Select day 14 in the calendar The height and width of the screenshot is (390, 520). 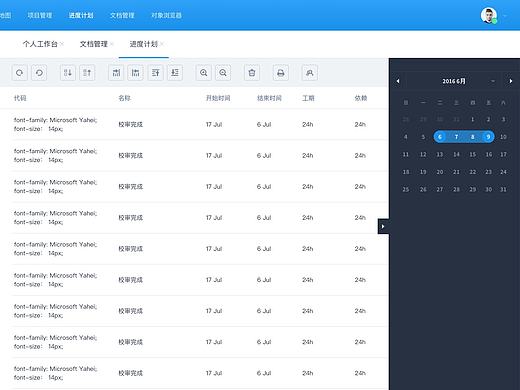[456, 154]
